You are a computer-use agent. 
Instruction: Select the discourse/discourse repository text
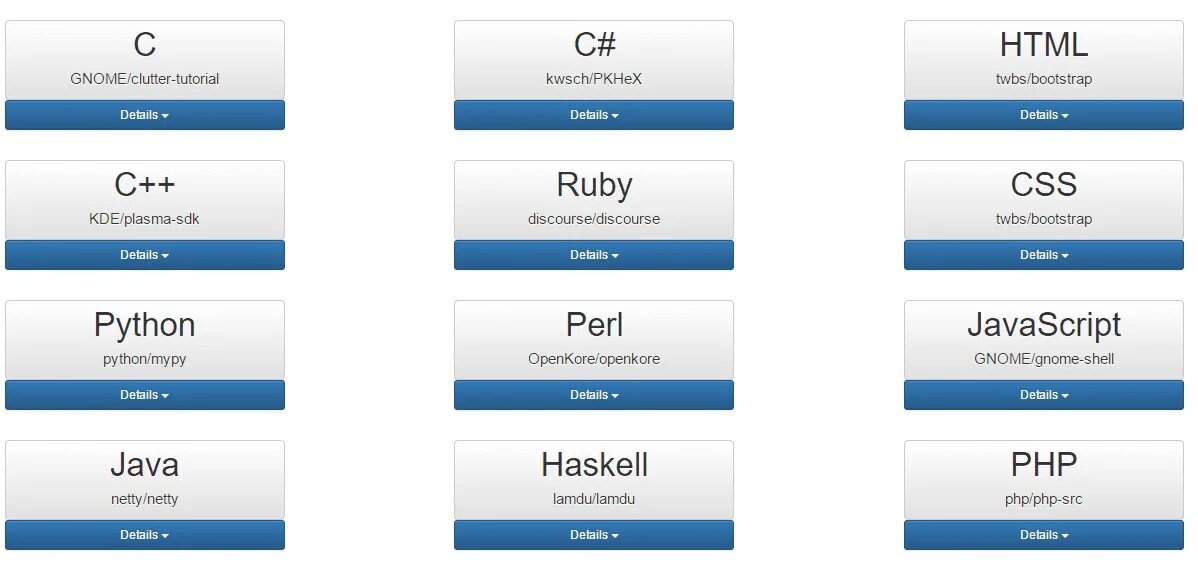(x=594, y=219)
